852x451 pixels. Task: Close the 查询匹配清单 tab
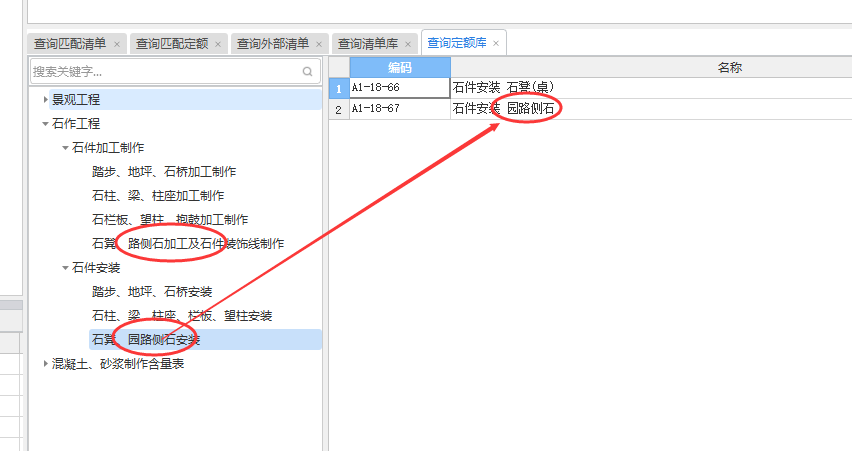click(x=117, y=44)
